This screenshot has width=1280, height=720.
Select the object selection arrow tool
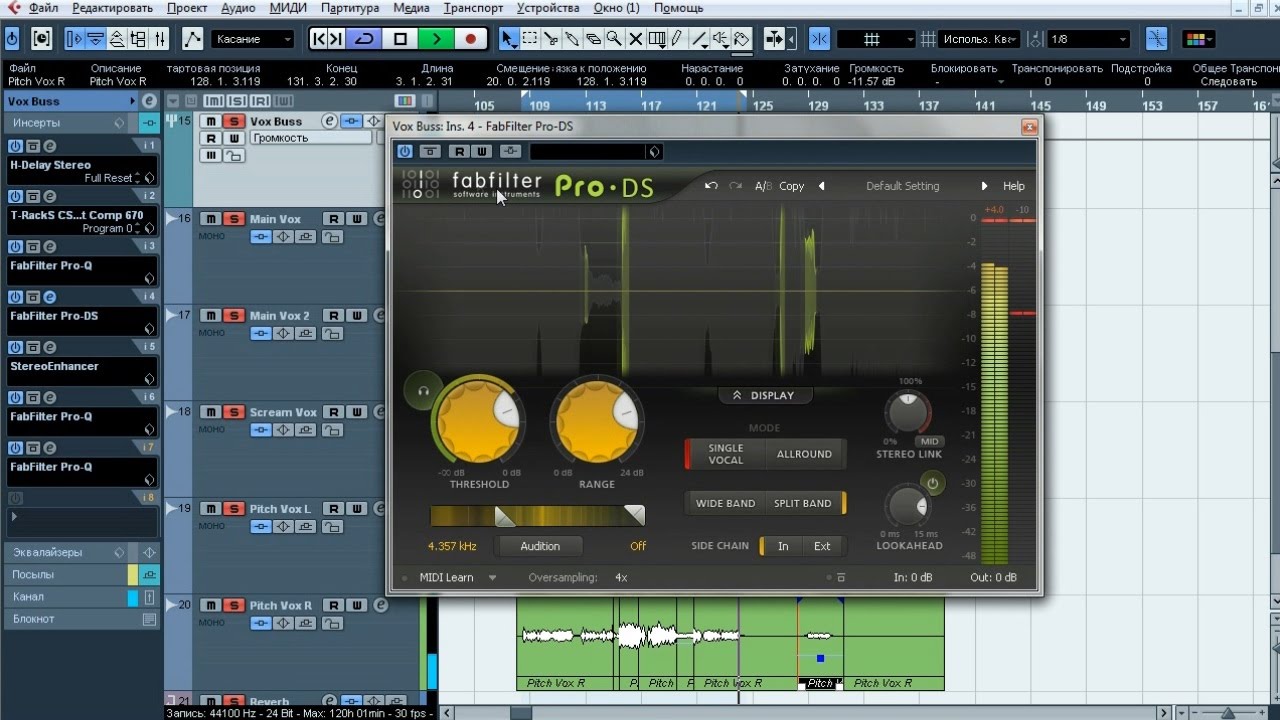tap(508, 39)
